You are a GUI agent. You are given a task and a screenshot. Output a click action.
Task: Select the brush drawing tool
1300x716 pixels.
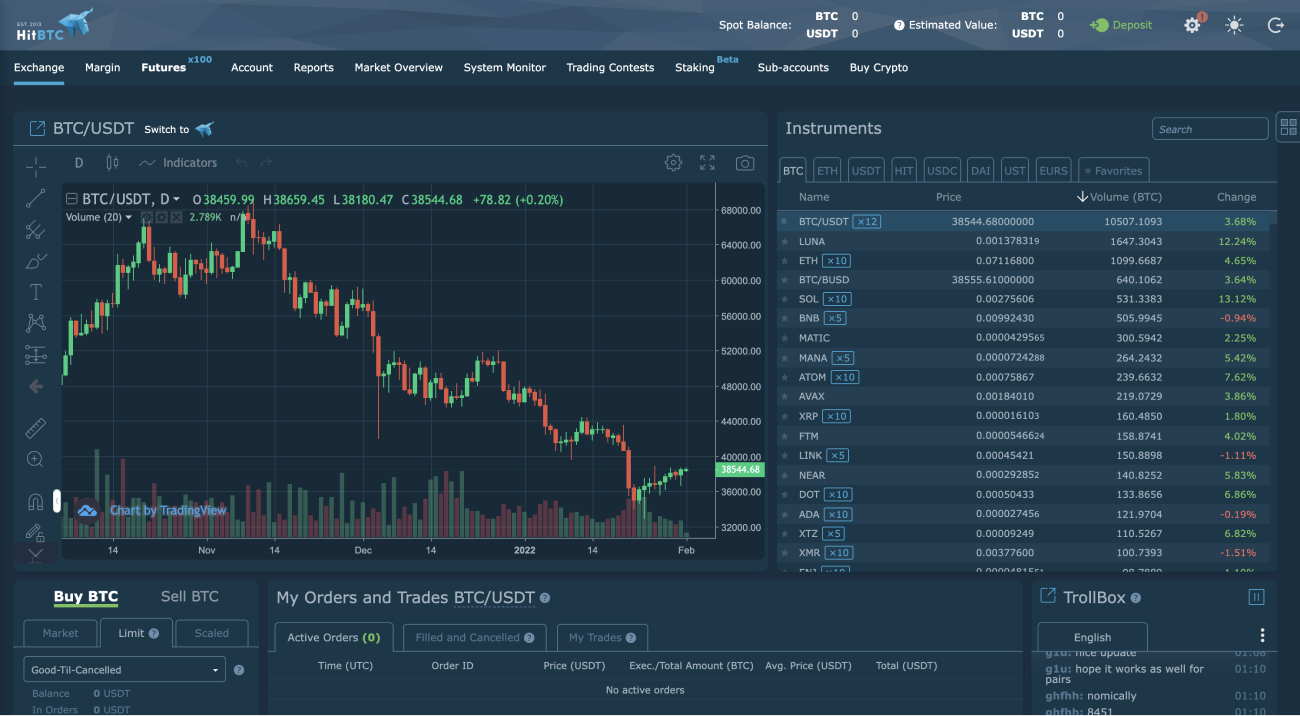pos(36,261)
